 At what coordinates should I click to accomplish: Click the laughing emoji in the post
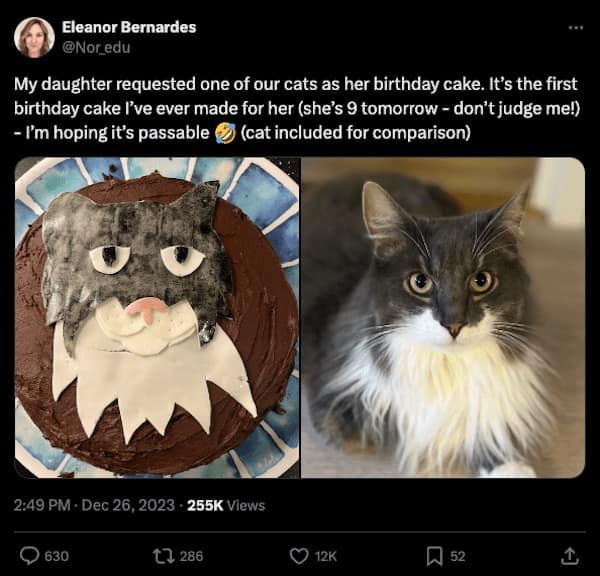point(224,132)
